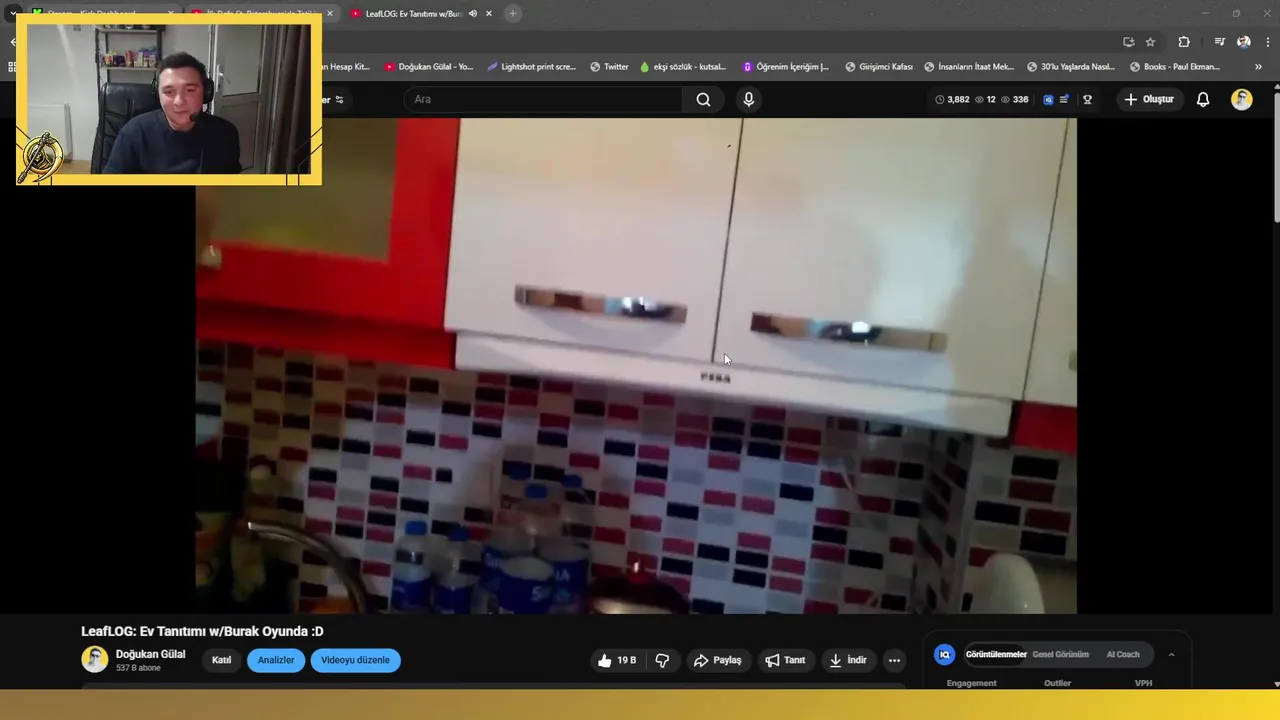Focus the Ara search field
The width and height of the screenshot is (1280, 720).
545,99
